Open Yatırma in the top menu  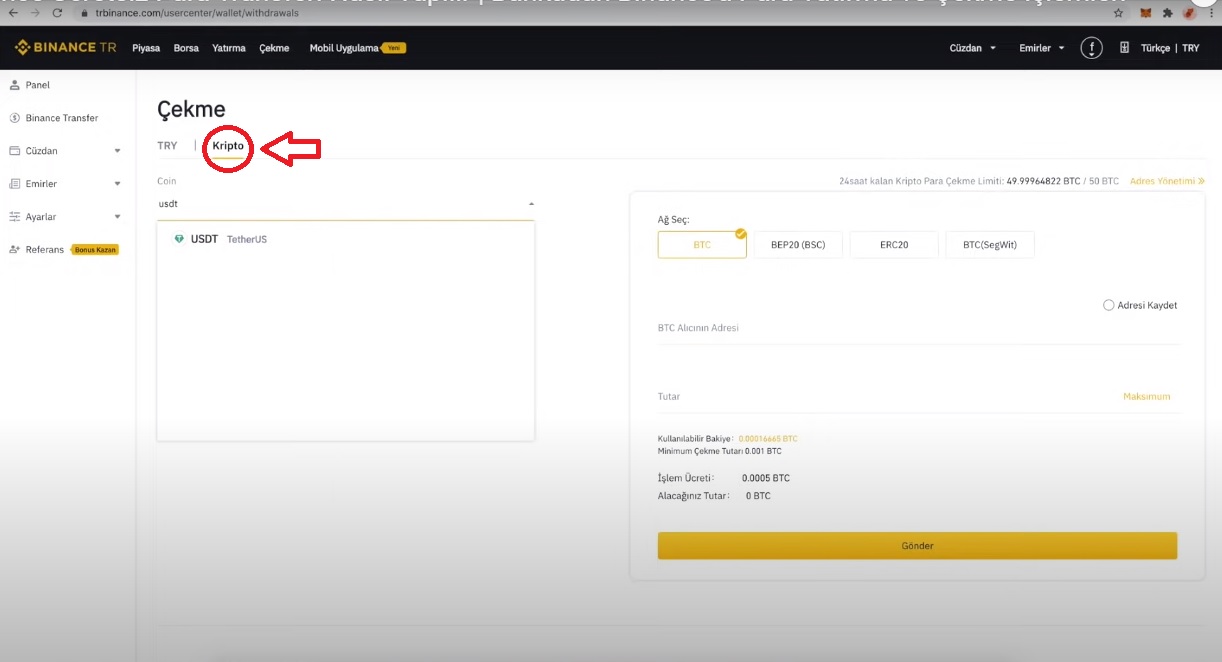[x=229, y=48]
